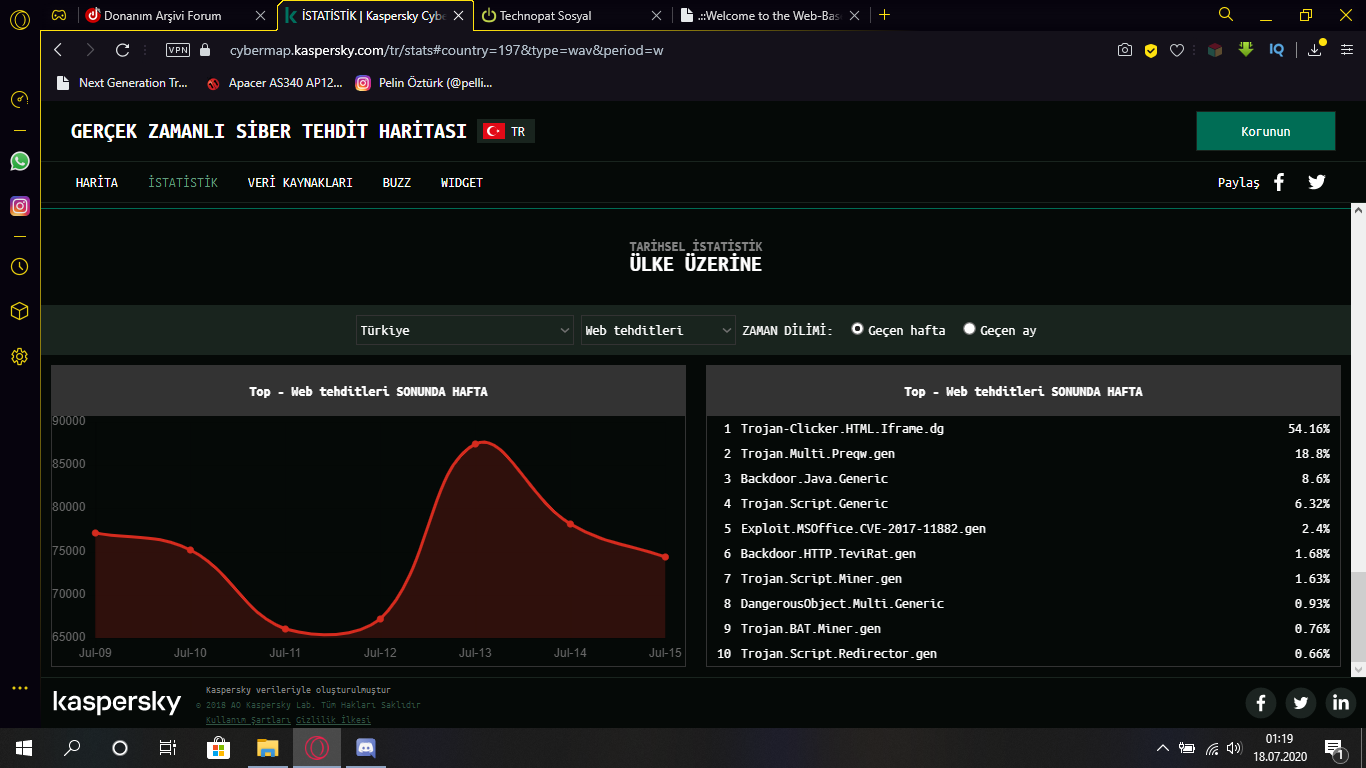The image size is (1366, 768).
Task: Open Easy Setup menu in toolbar
Action: pyautogui.click(x=1345, y=50)
